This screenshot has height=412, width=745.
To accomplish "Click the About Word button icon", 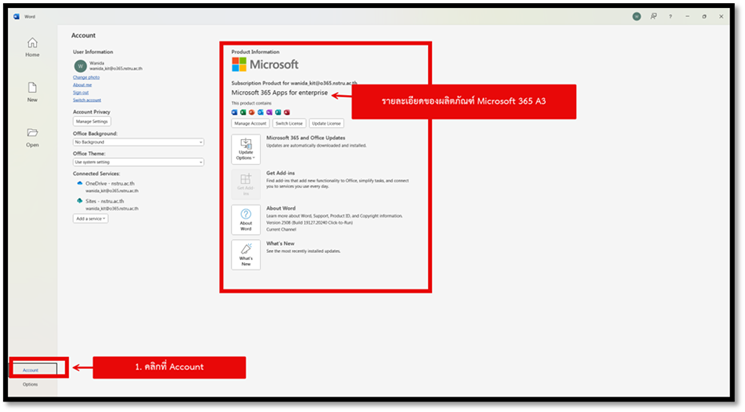I will [245, 219].
